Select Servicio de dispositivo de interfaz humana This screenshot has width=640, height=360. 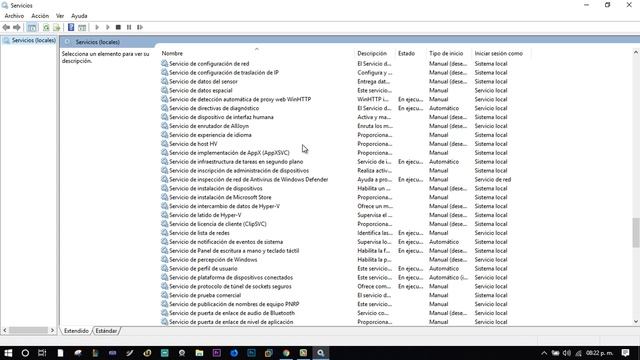(x=221, y=117)
